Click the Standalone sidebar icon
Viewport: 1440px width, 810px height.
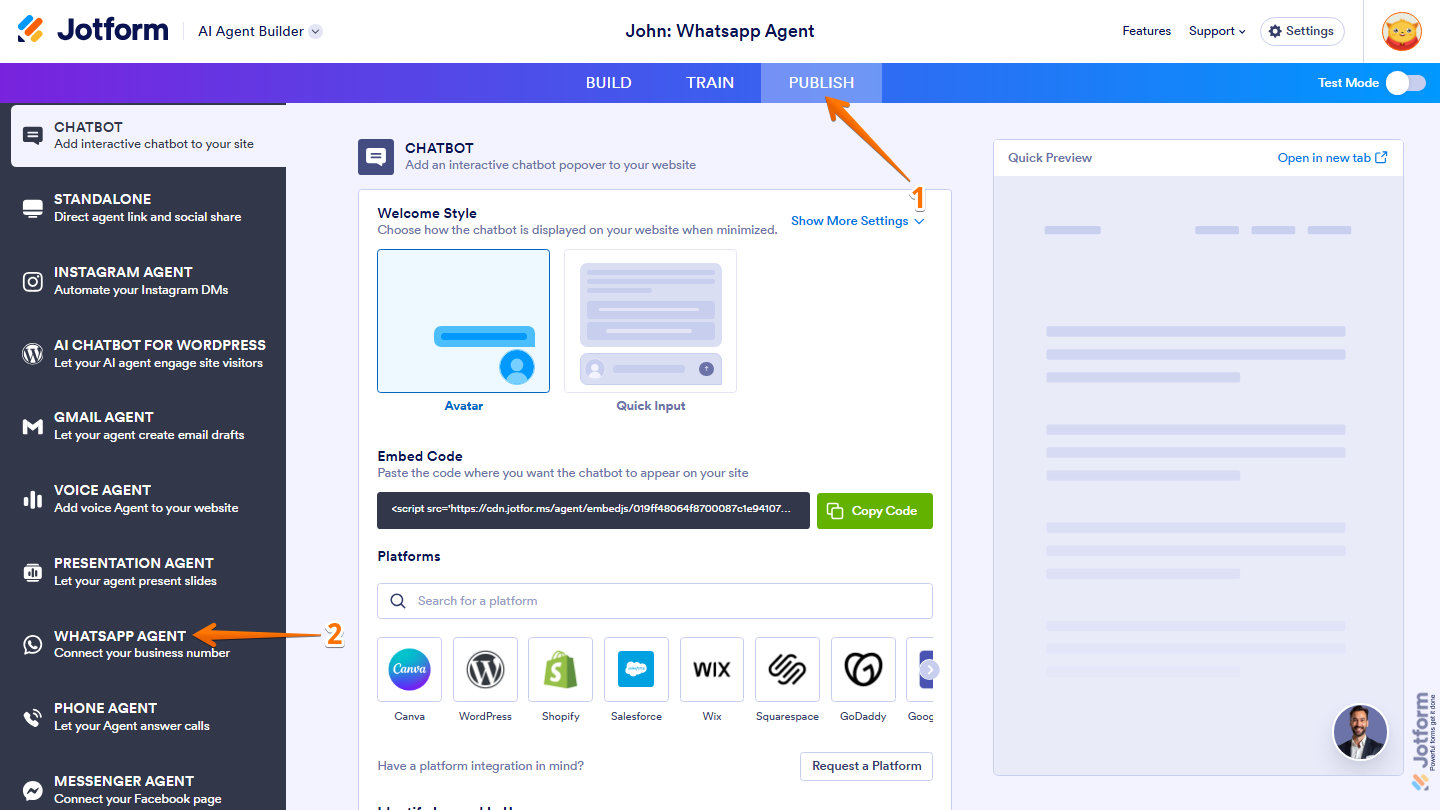pos(33,208)
